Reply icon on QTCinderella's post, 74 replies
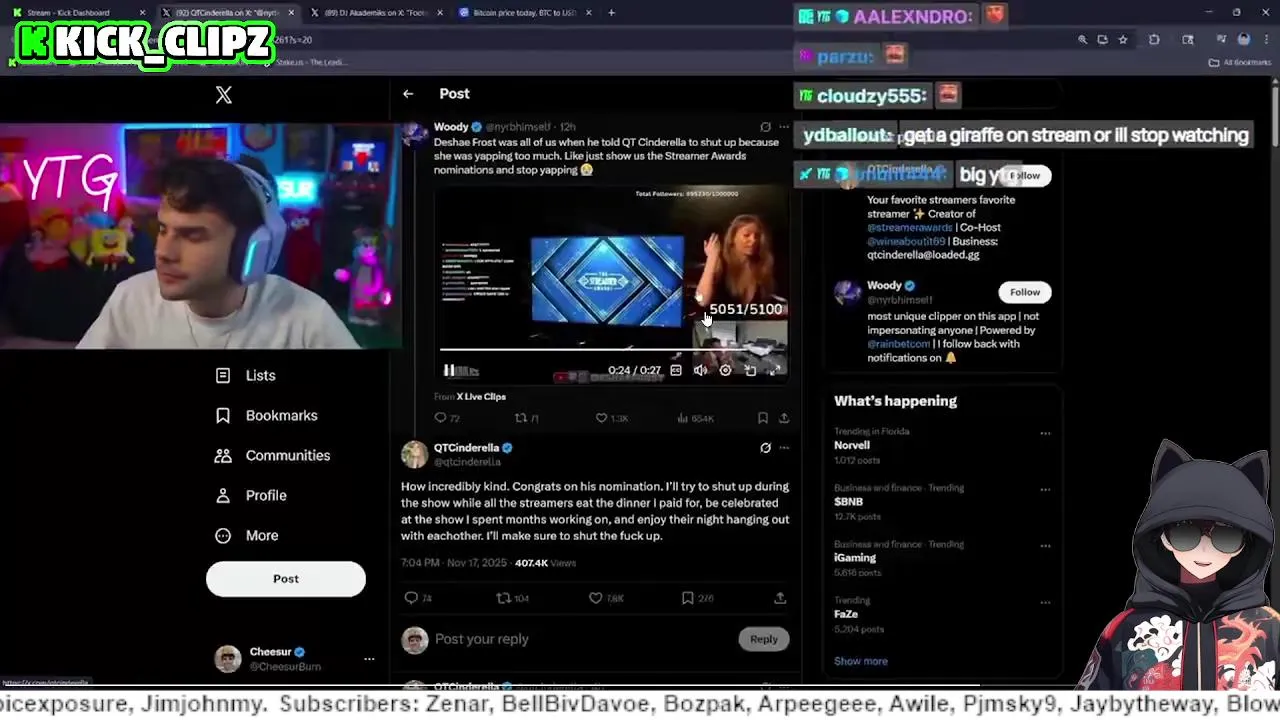Viewport: 1280px width, 720px height. (x=418, y=598)
